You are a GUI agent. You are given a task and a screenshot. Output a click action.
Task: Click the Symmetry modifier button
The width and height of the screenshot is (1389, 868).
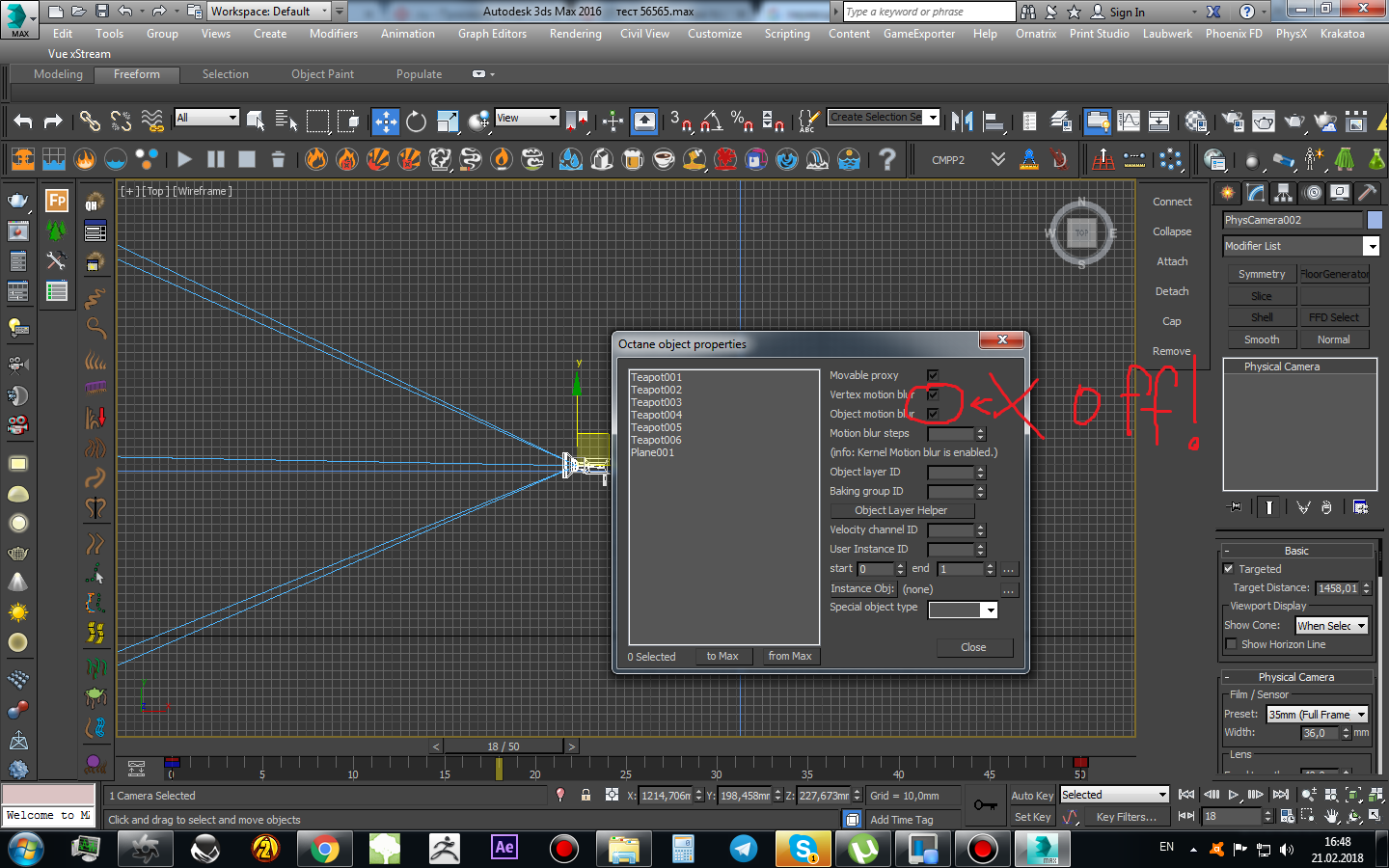pos(1262,274)
